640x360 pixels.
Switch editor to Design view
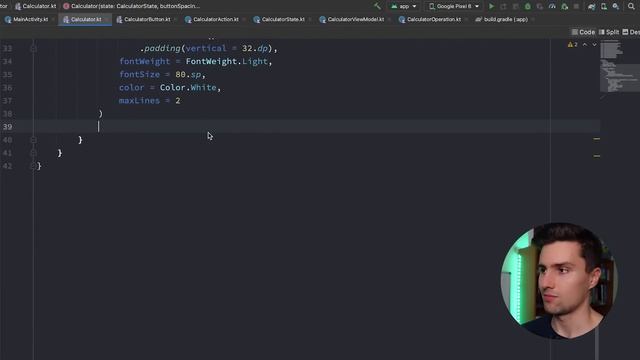pyautogui.click(x=631, y=32)
